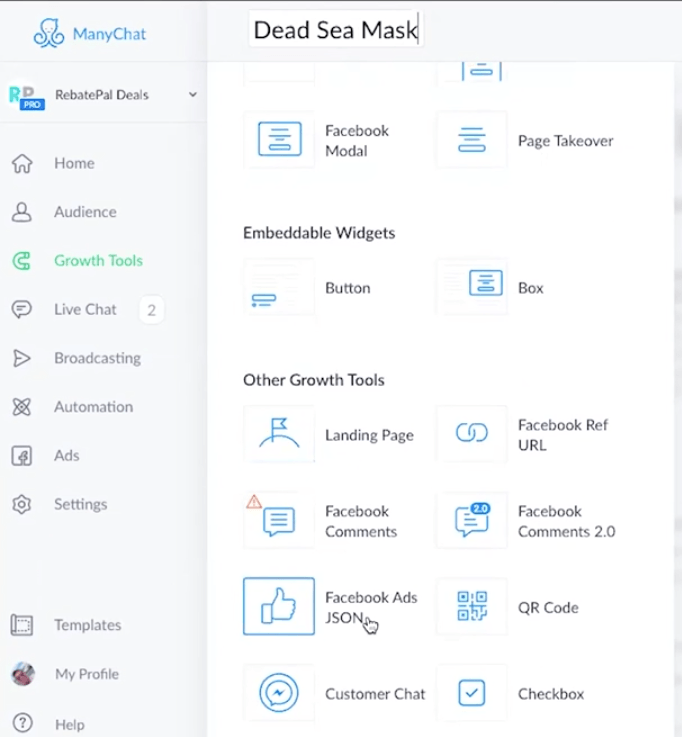Select Growth Tools menu label
Screen dimensions: 682x737
point(98,260)
